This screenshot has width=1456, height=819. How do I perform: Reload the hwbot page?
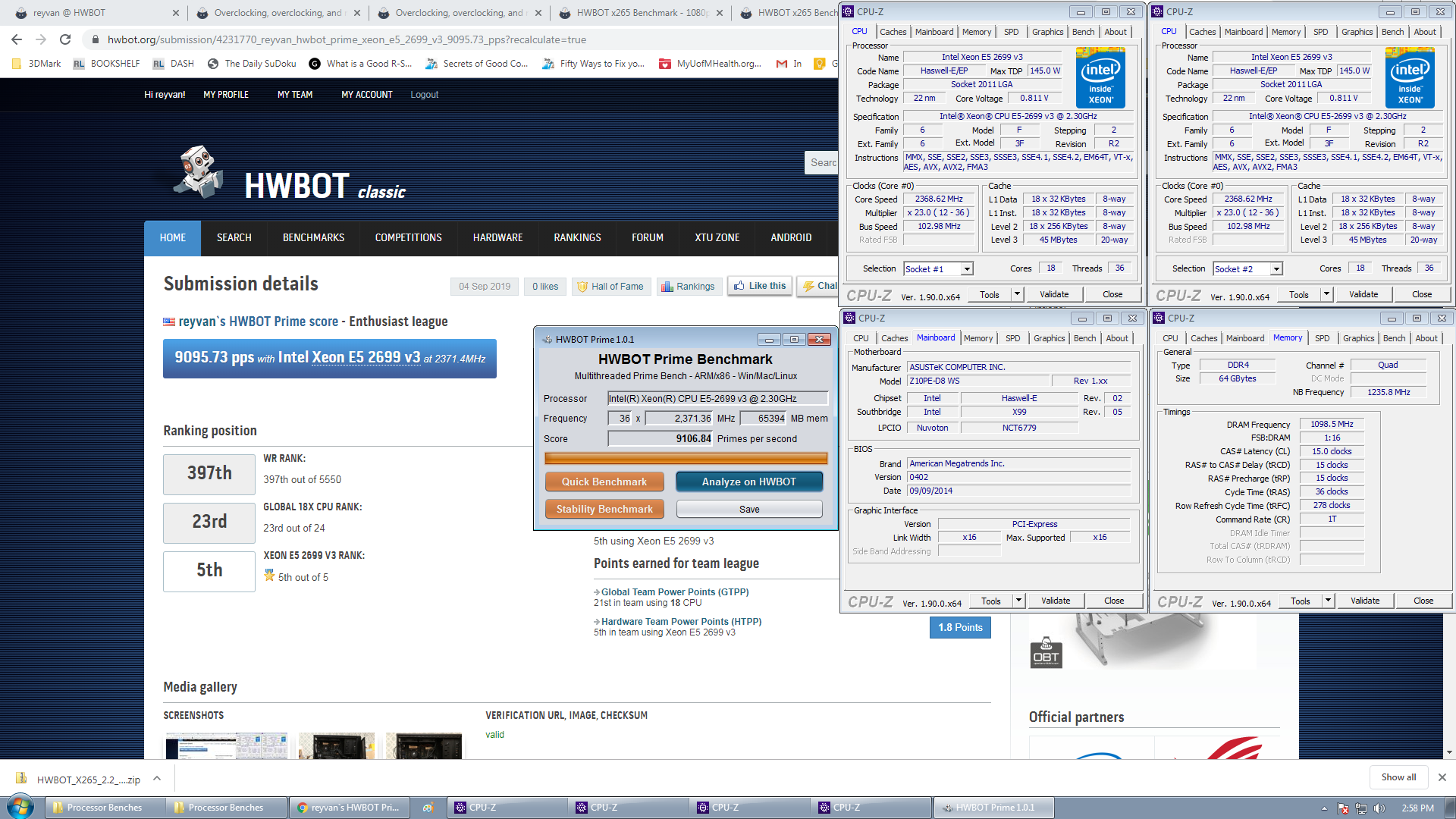[65, 39]
